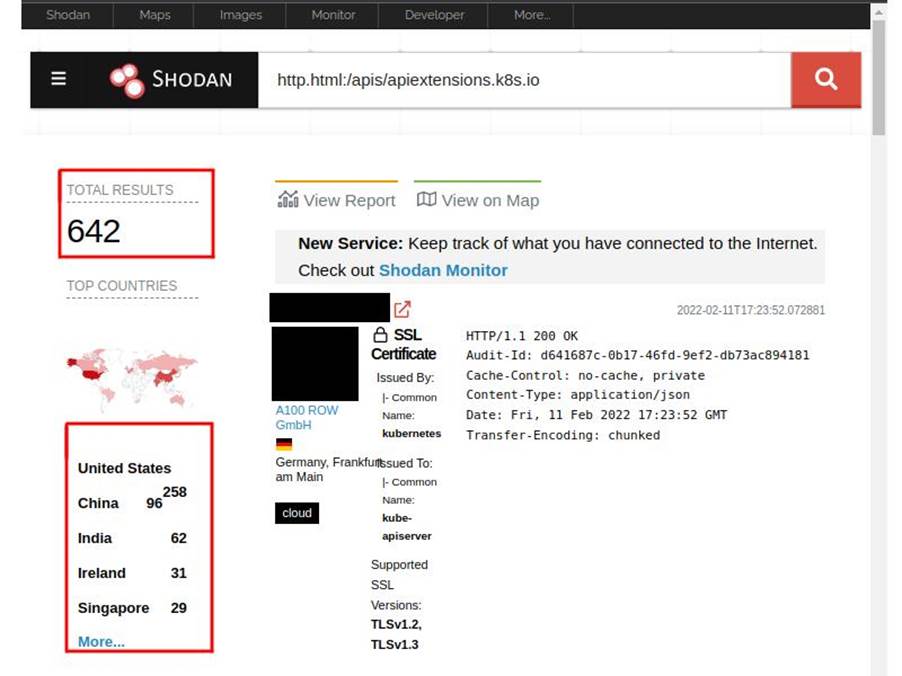The height and width of the screenshot is (676, 902).
Task: Click the kube-apiserver common name
Action: coord(407,527)
